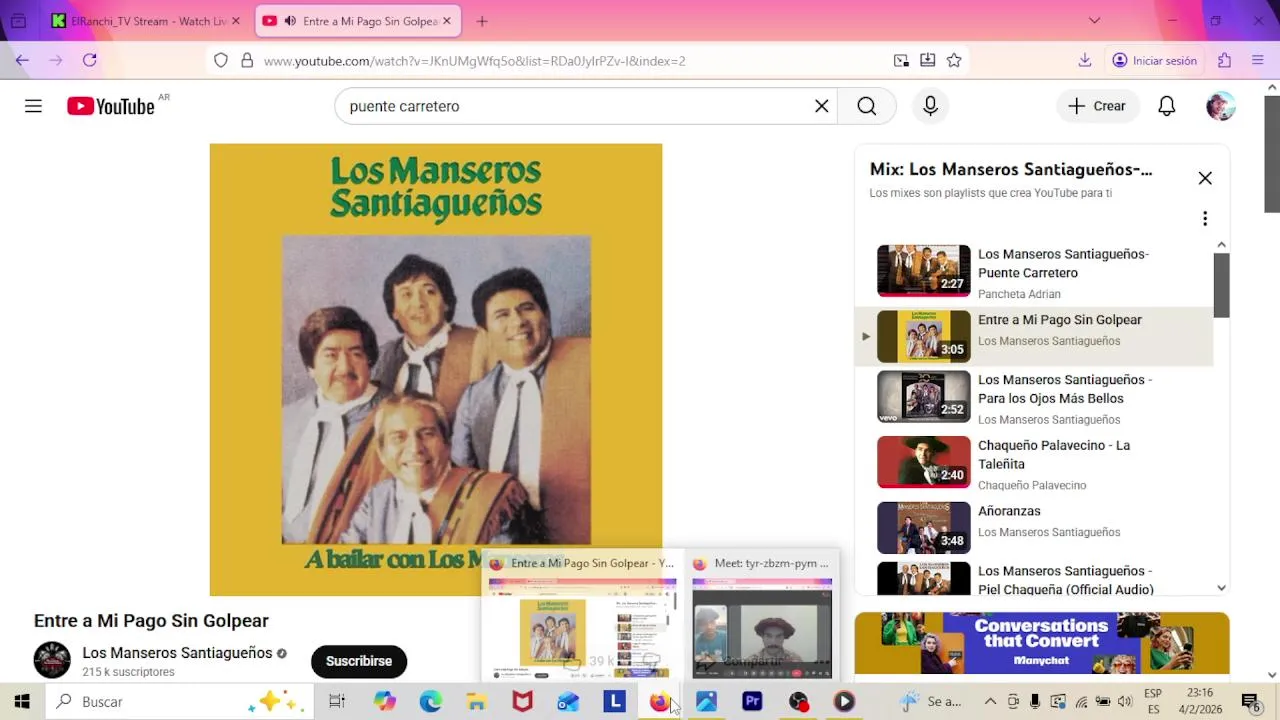Bookmark this page with the star

954,60
